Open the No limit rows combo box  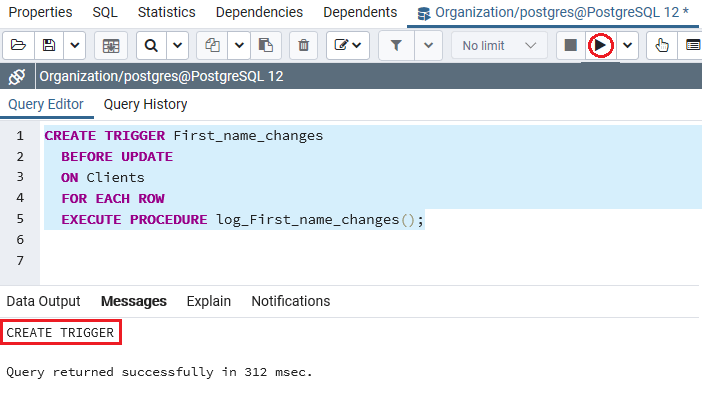click(x=499, y=45)
